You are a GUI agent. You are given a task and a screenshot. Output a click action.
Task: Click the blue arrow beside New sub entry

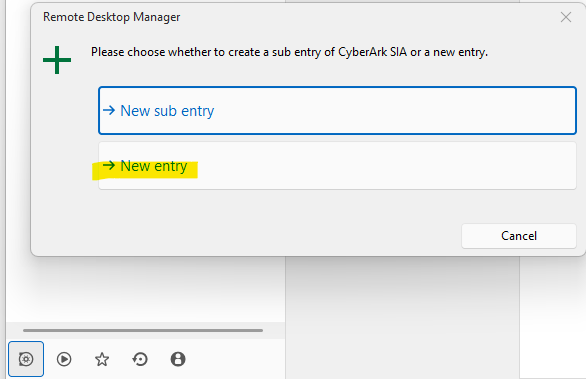click(109, 110)
